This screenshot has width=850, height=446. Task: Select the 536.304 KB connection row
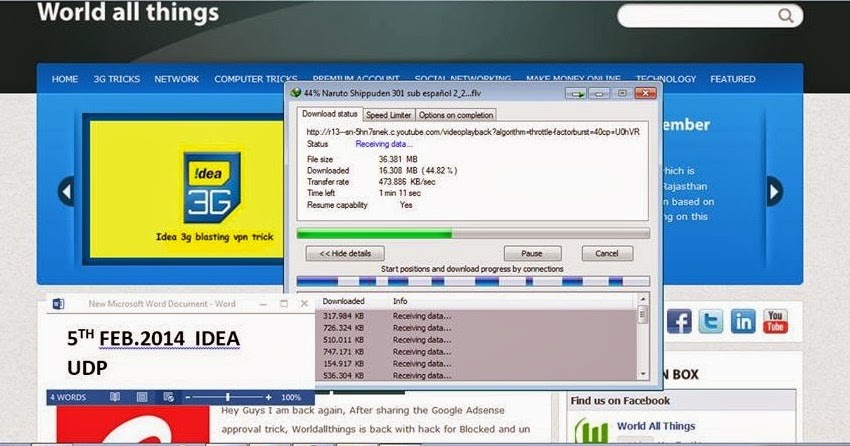click(476, 376)
